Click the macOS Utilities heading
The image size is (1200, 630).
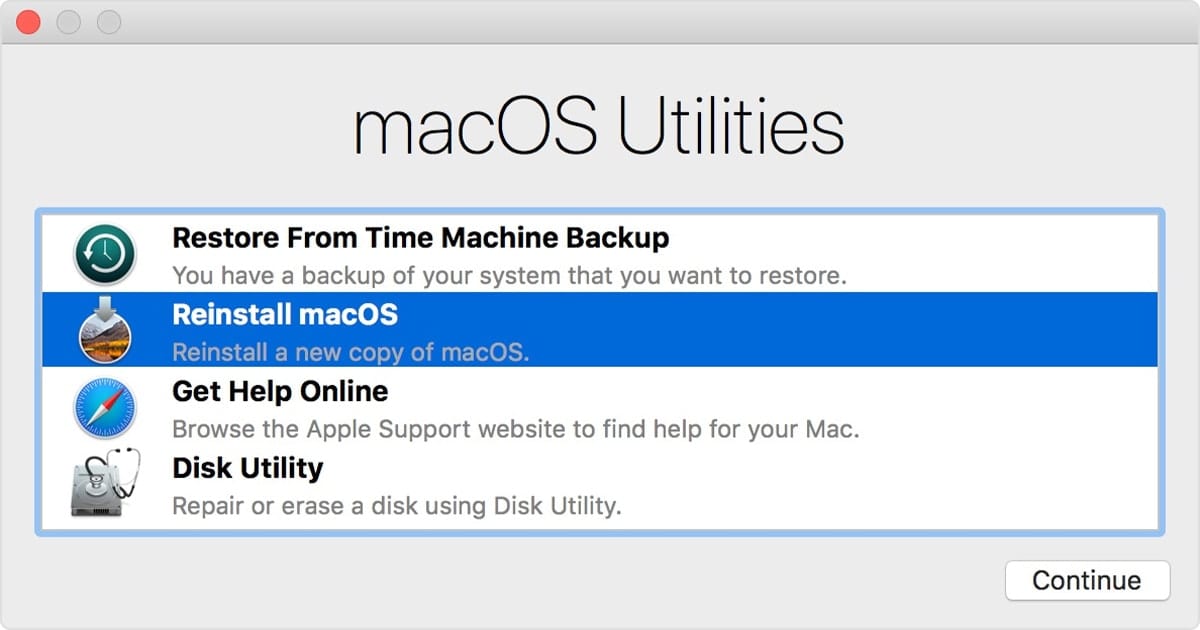(x=599, y=127)
